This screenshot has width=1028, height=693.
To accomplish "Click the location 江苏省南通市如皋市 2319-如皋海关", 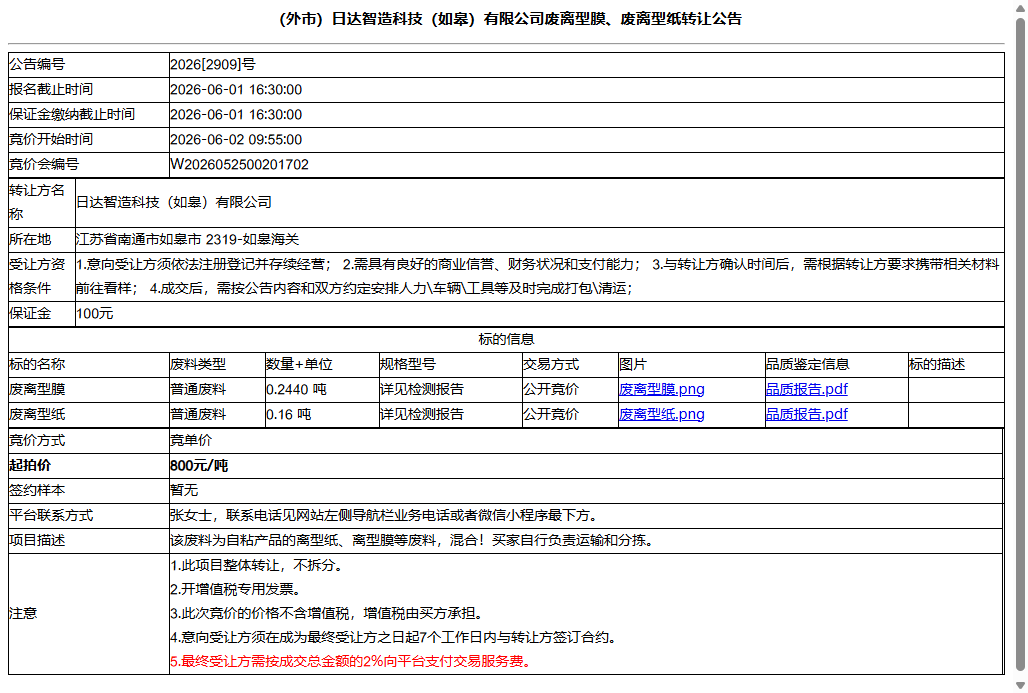I will coord(188,239).
